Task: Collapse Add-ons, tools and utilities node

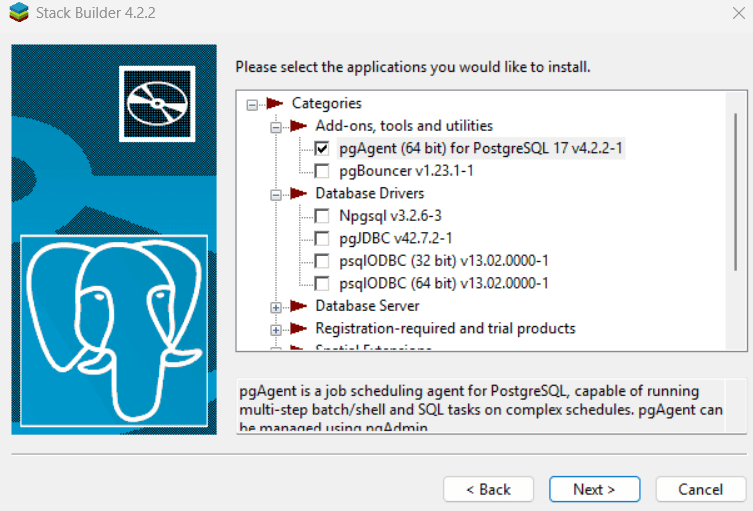Action: [x=276, y=127]
